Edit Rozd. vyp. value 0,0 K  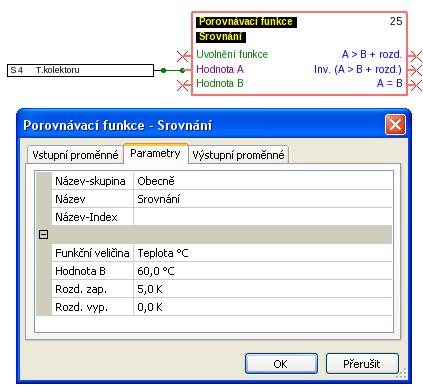(263, 307)
